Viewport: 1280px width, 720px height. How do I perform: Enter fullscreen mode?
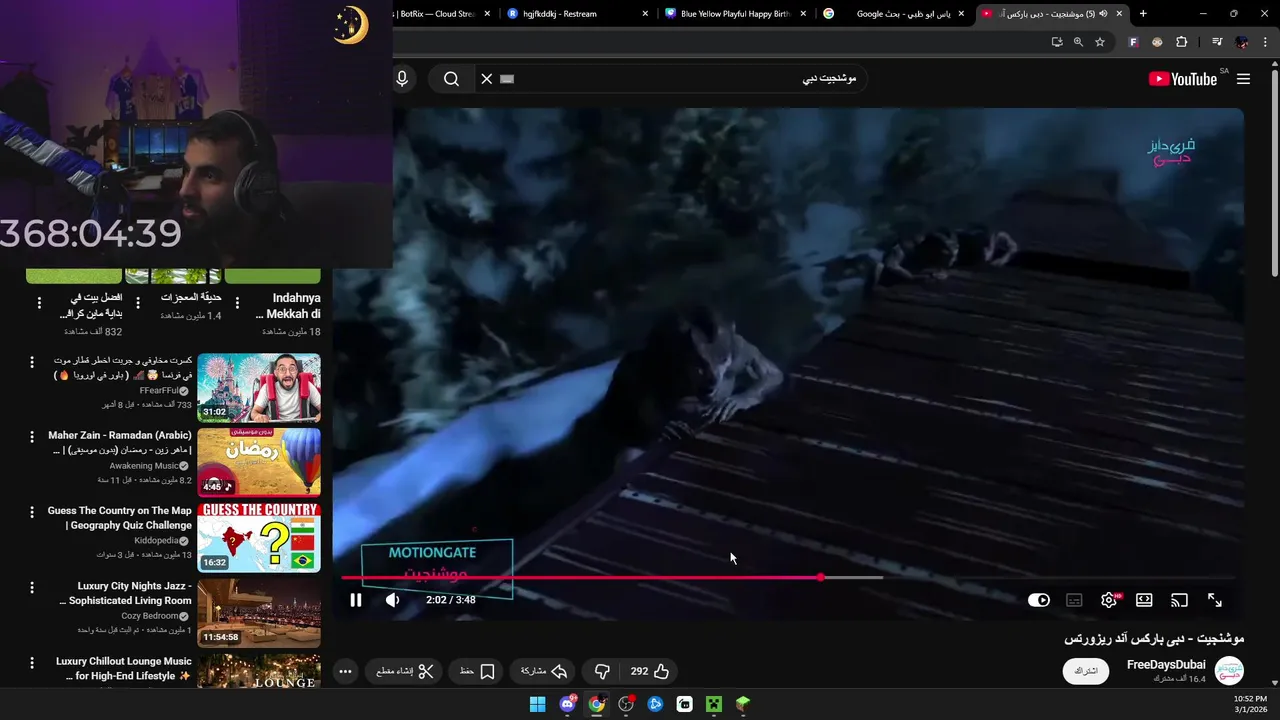point(1215,600)
